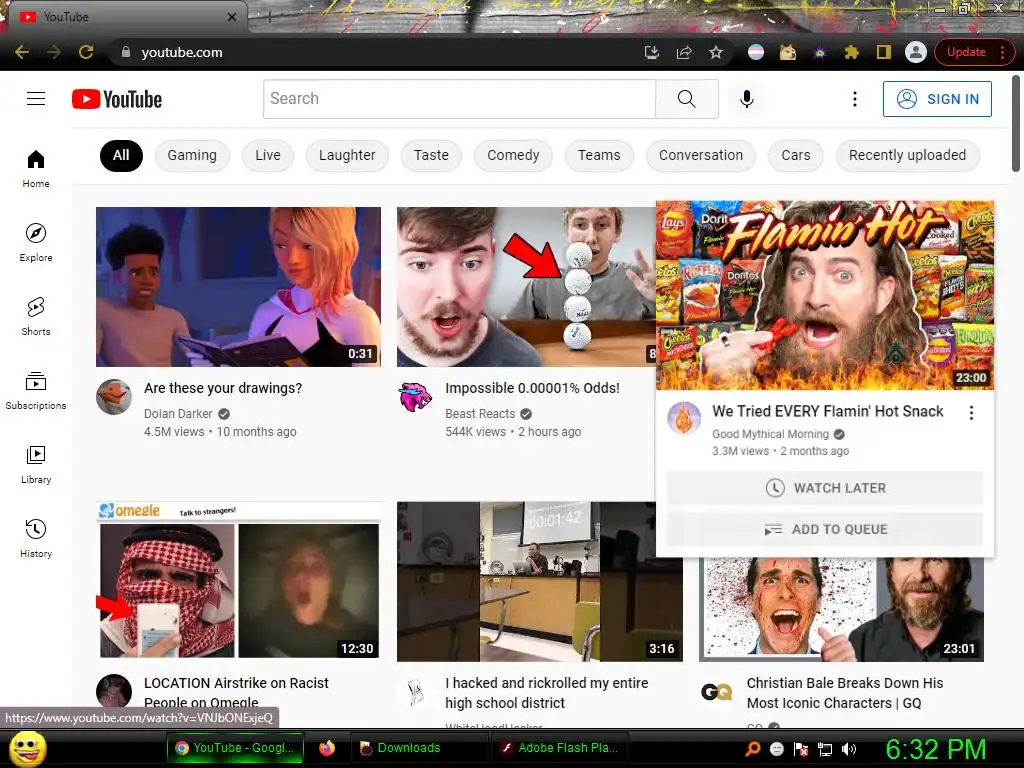Click the Dolan Darker channel name

[x=178, y=413]
